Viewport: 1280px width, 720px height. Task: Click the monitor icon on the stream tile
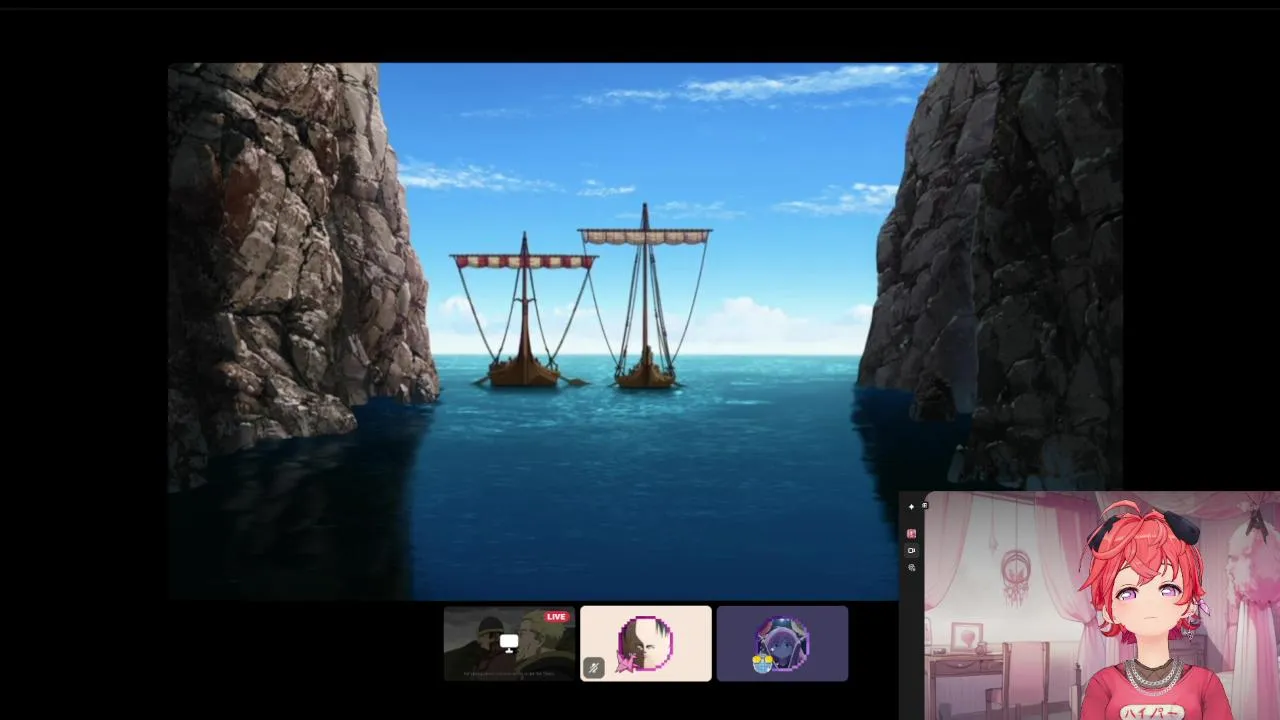[x=509, y=643]
